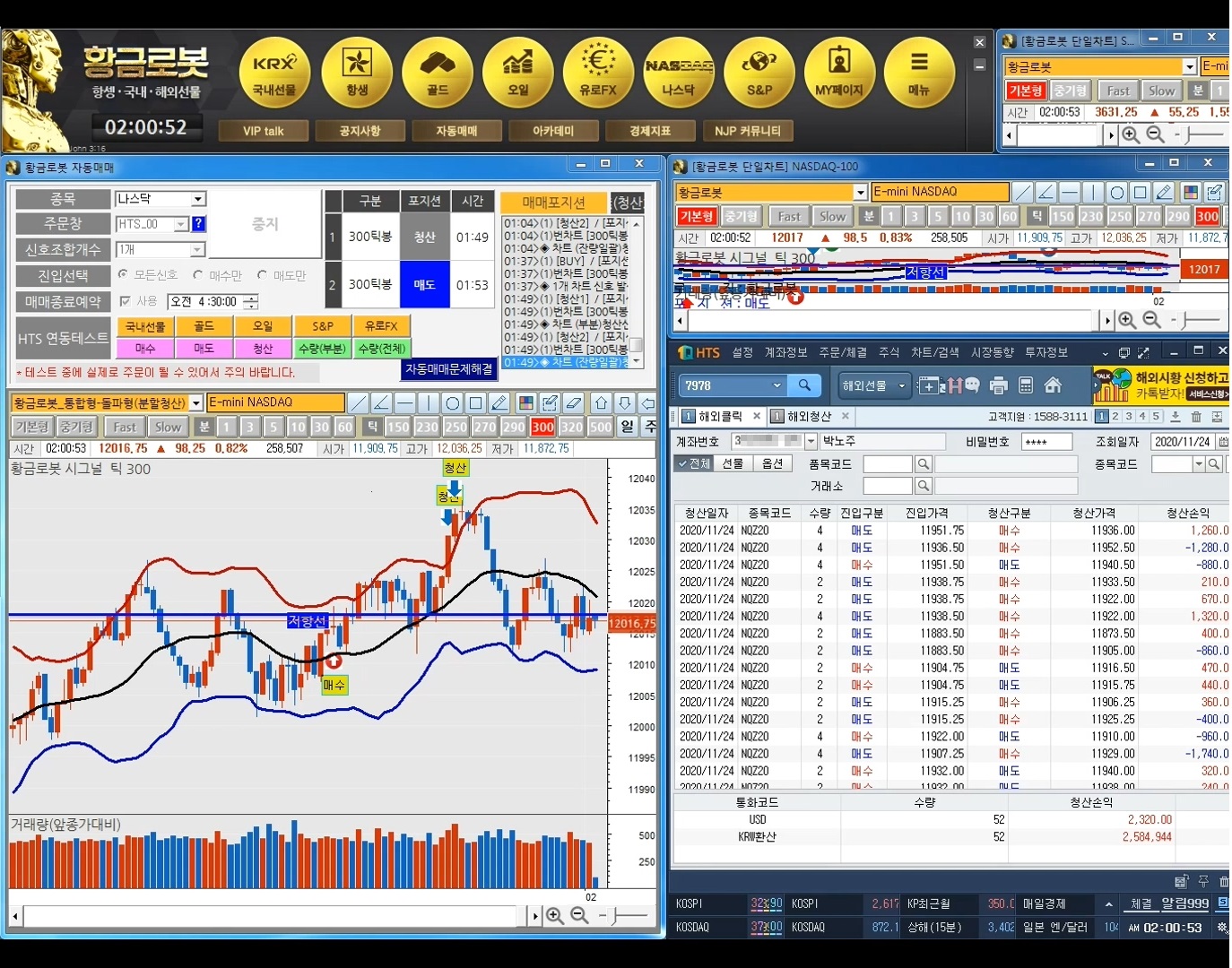The image size is (1232, 968).
Task: Select the diagonal line drawing tool in main chart
Action: point(358,403)
